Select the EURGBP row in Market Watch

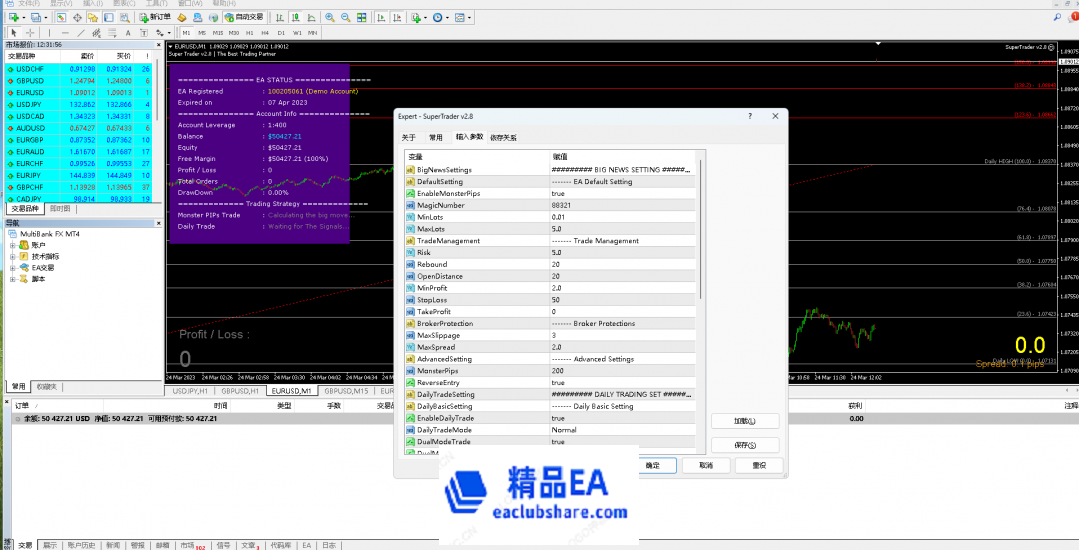[x=78, y=139]
